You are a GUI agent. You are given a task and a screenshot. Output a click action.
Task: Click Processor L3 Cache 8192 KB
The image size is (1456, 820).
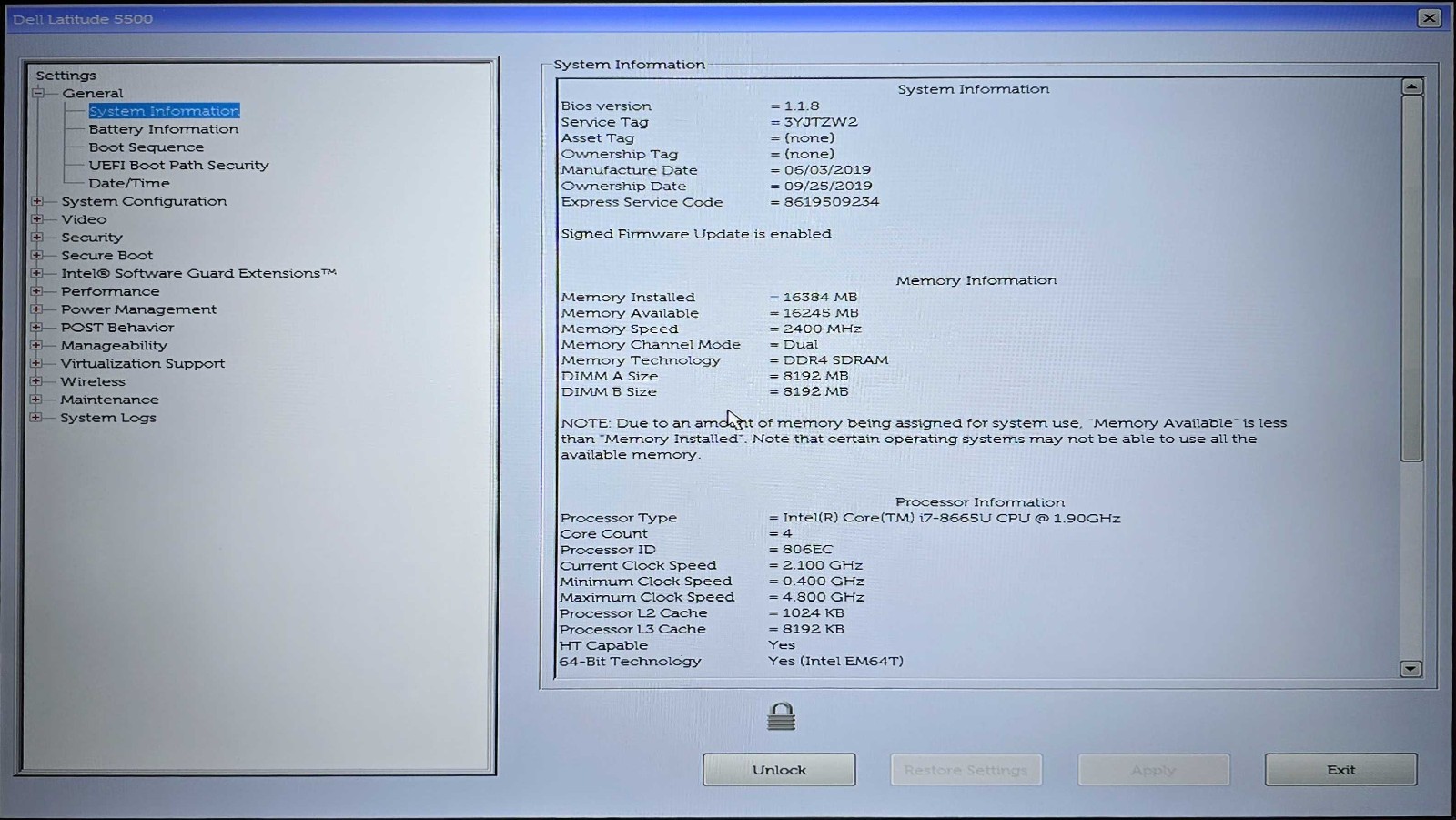click(814, 629)
